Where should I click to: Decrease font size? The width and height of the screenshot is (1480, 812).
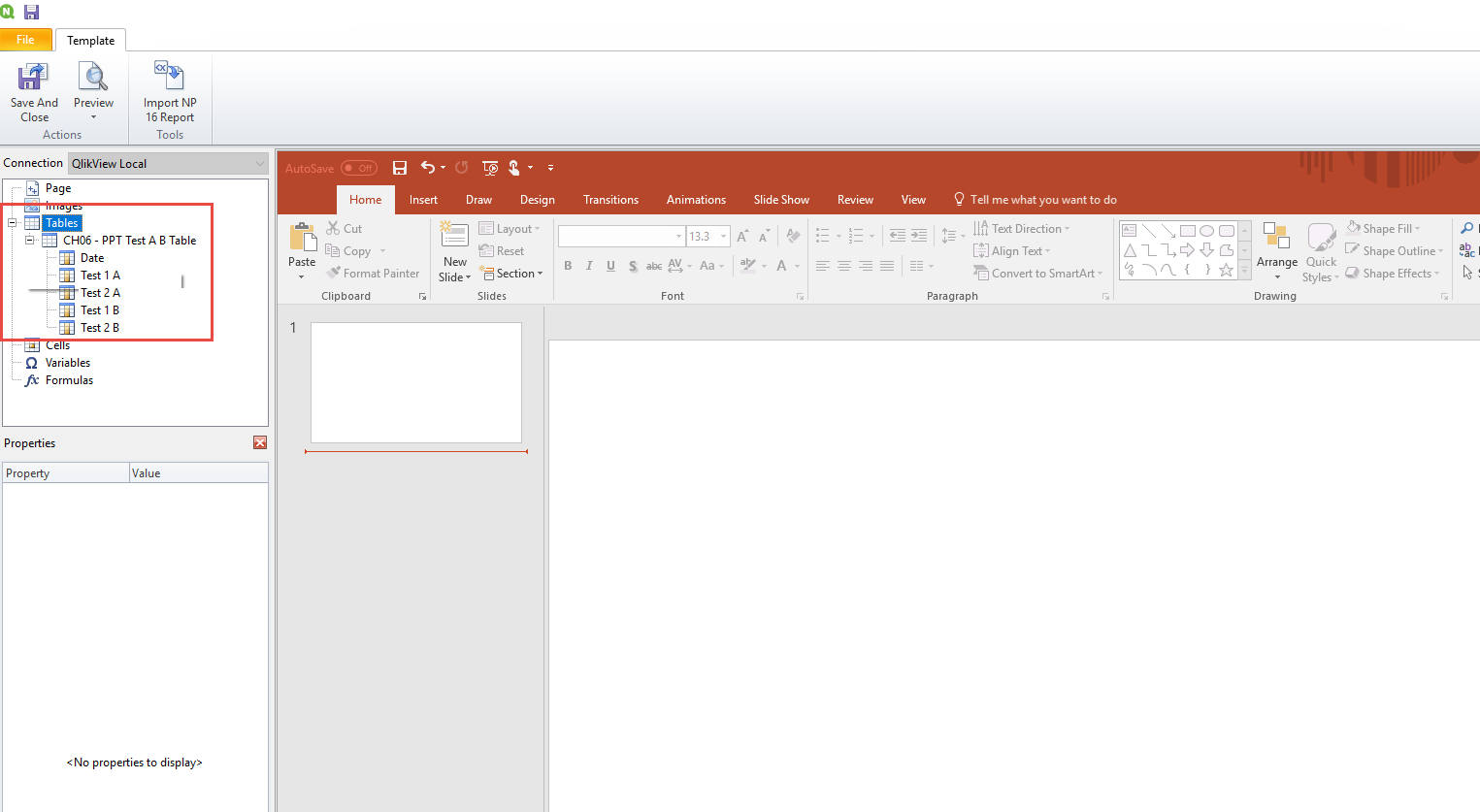click(x=764, y=236)
